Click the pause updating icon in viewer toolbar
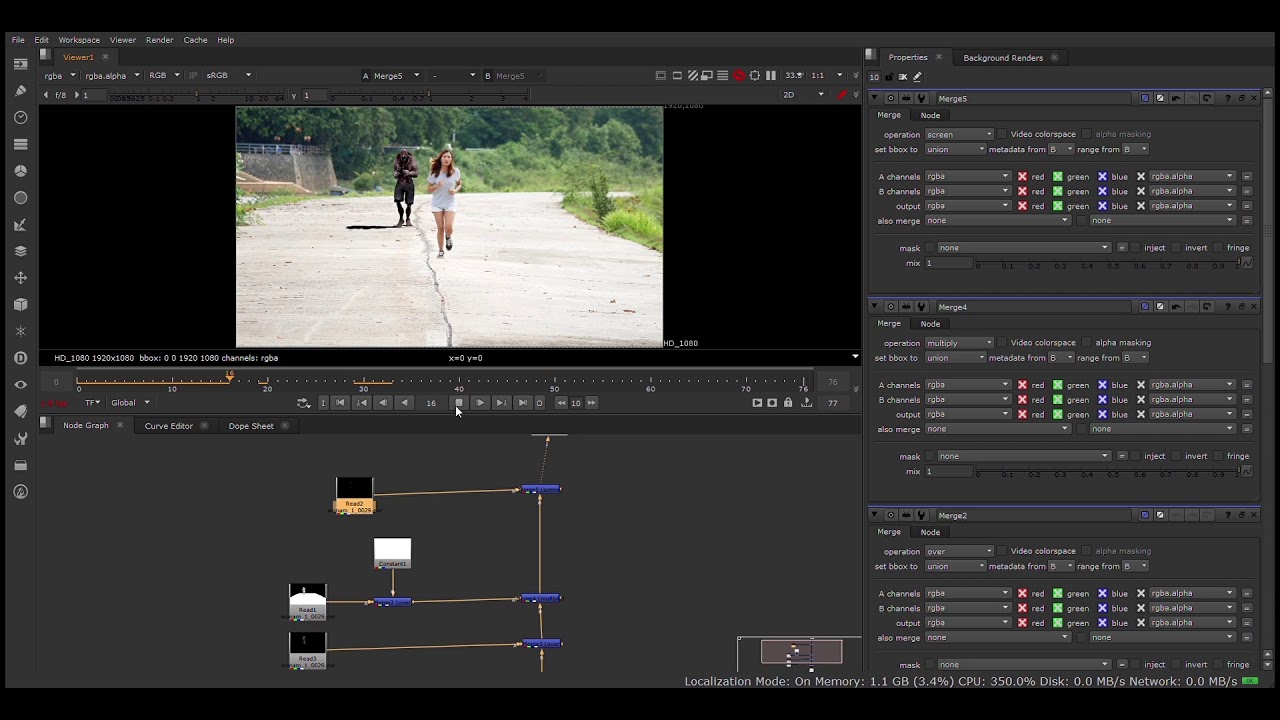Screen dimensions: 1280x720 coord(771,75)
